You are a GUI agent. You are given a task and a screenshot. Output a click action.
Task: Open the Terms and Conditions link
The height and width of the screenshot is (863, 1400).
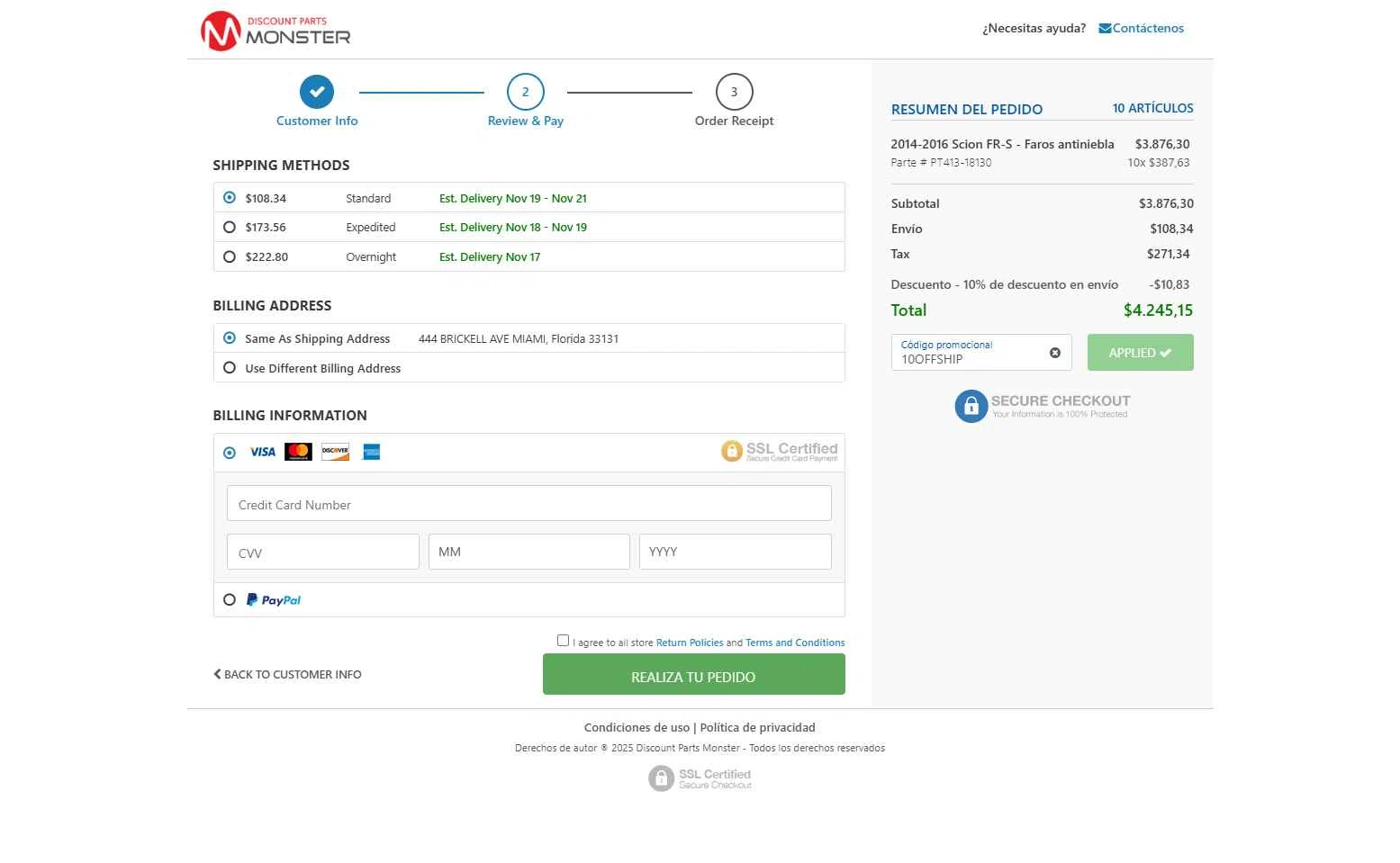(795, 643)
